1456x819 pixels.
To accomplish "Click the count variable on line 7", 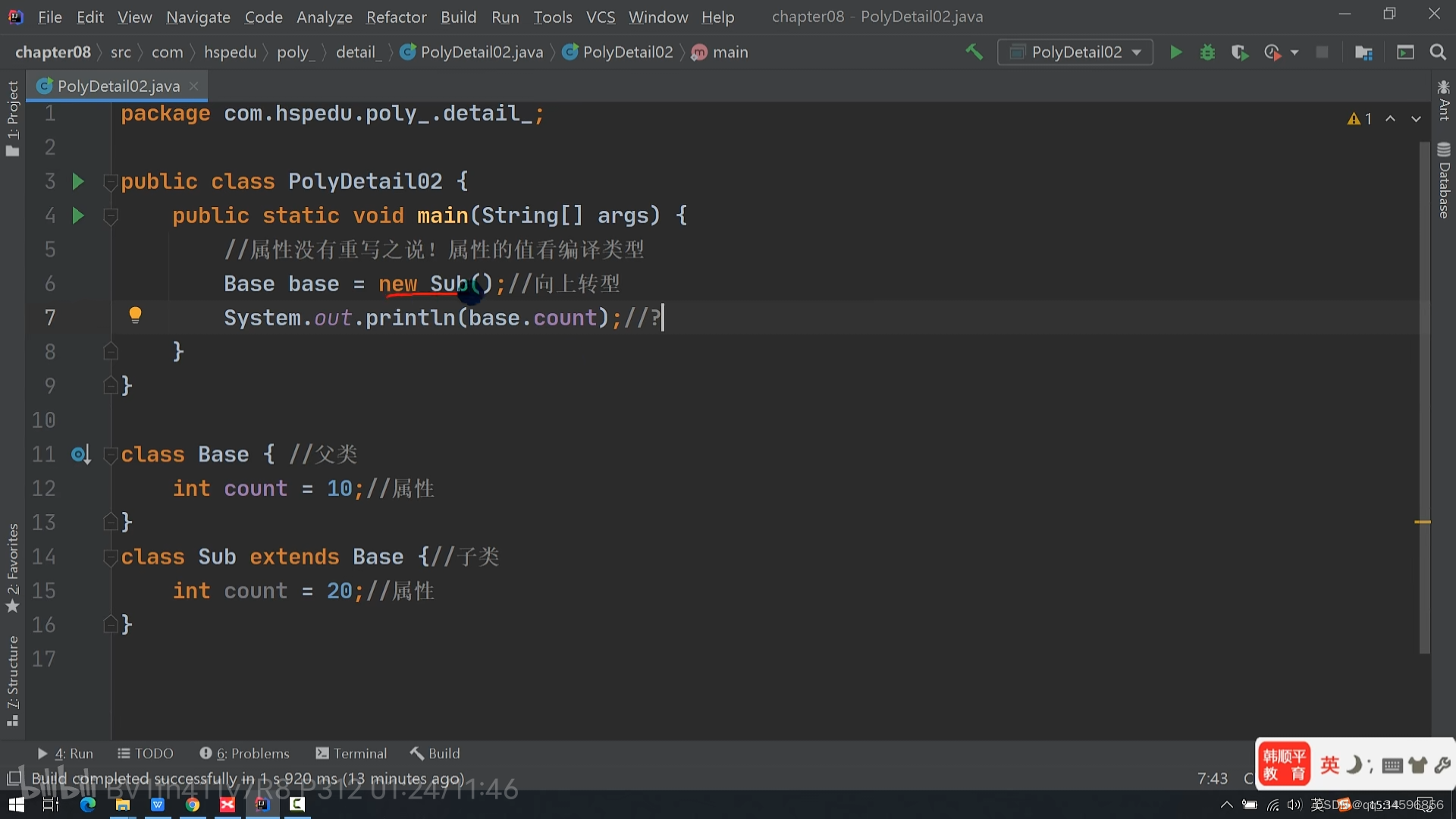I will (565, 318).
